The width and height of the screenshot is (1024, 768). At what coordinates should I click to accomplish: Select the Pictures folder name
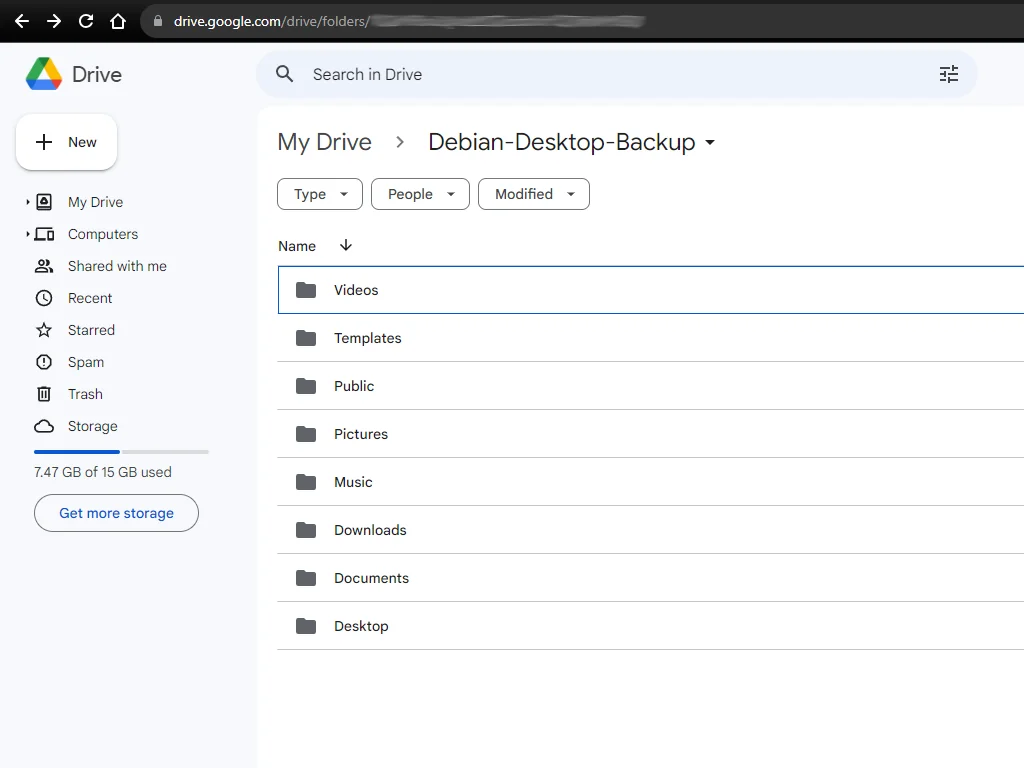(361, 434)
